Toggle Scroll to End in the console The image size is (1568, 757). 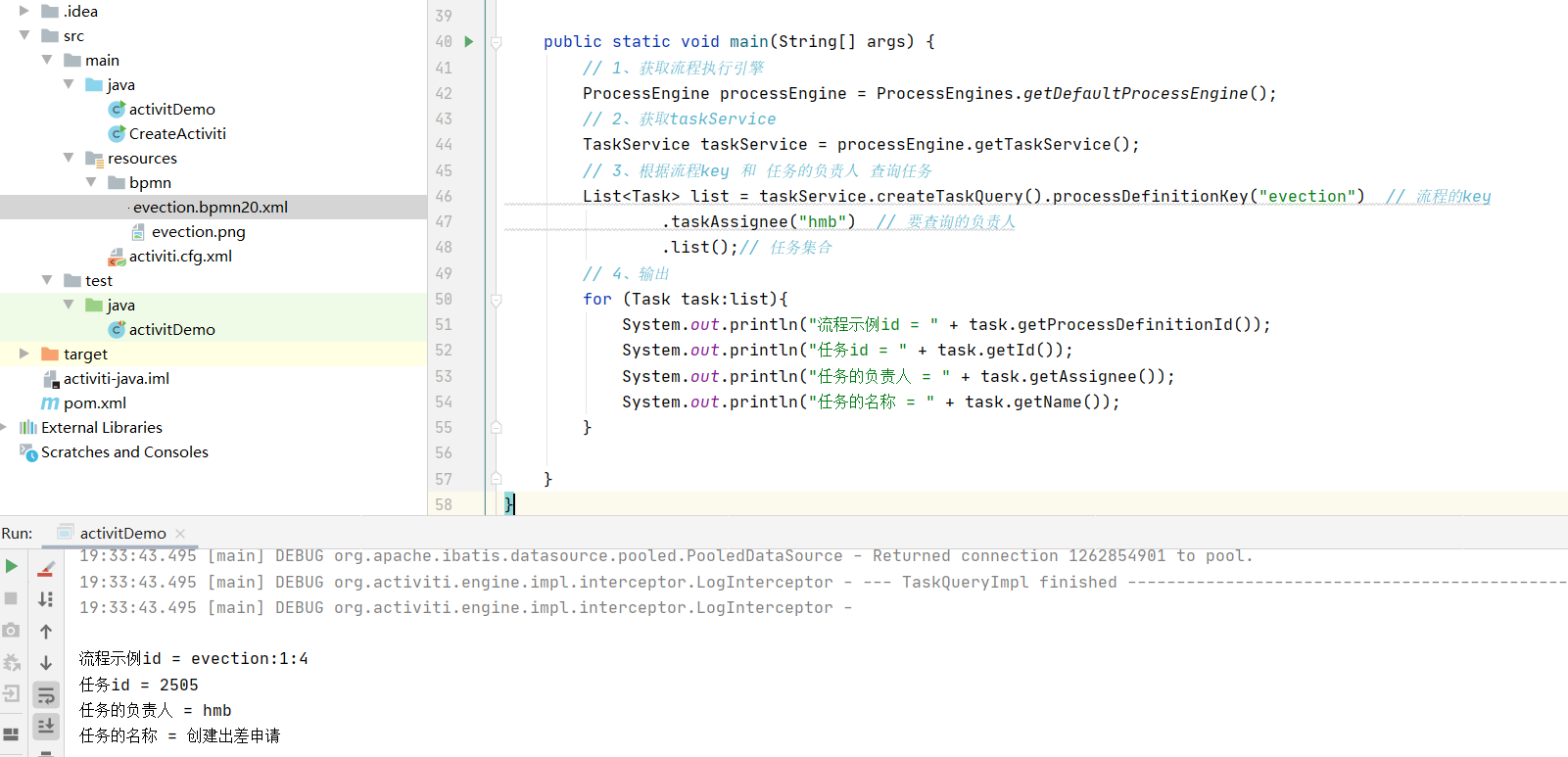[46, 726]
